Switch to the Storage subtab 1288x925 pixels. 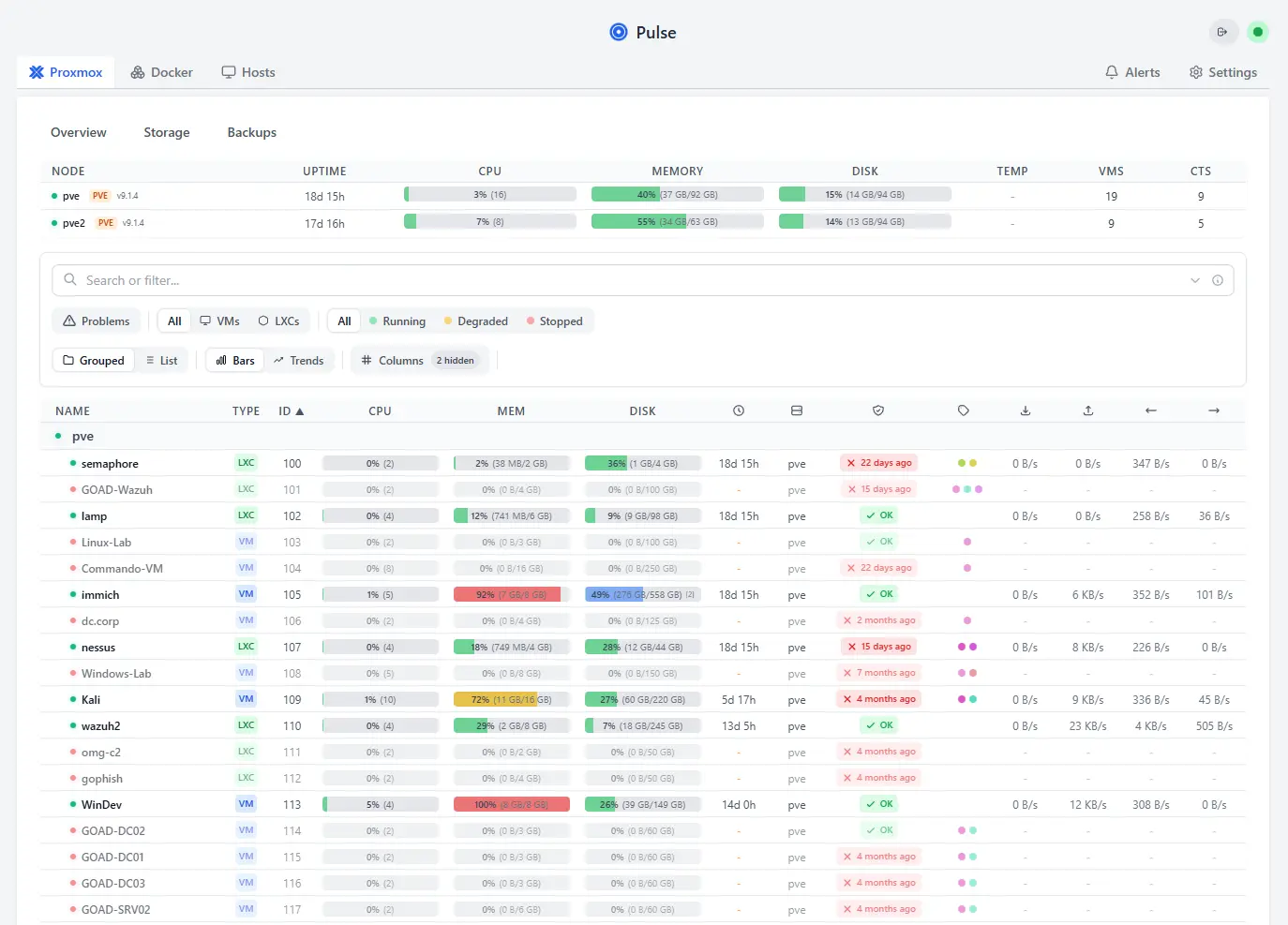pos(167,132)
